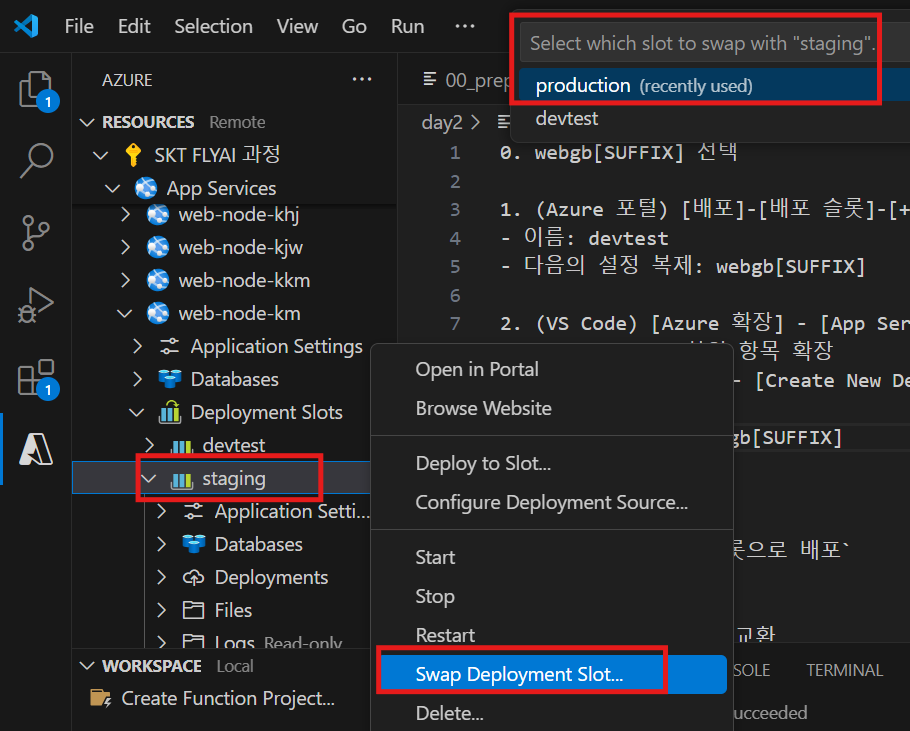Switch to the TERMINAL panel tab

(x=844, y=670)
